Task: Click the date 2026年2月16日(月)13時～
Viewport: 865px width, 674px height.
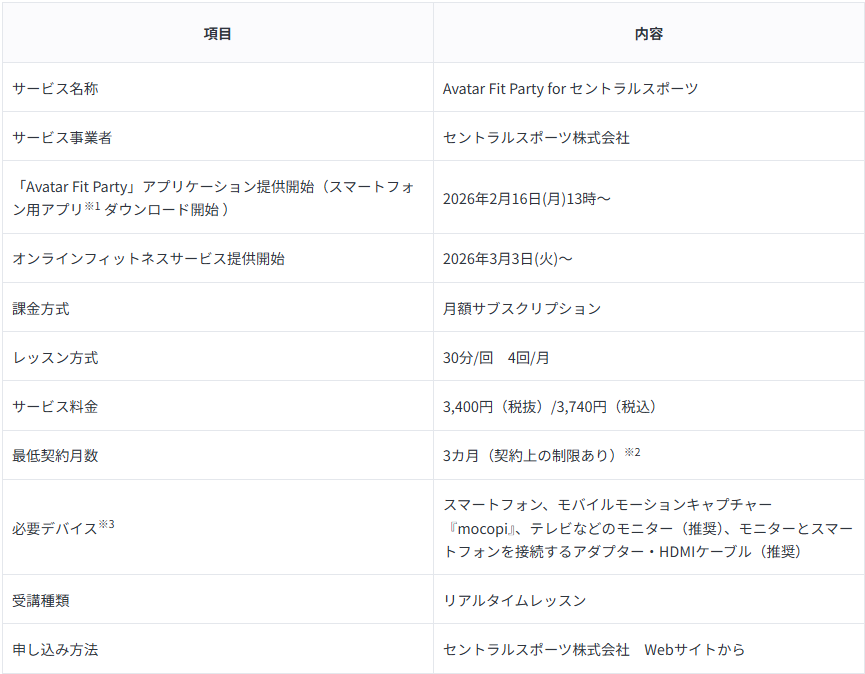Action: coord(527,199)
